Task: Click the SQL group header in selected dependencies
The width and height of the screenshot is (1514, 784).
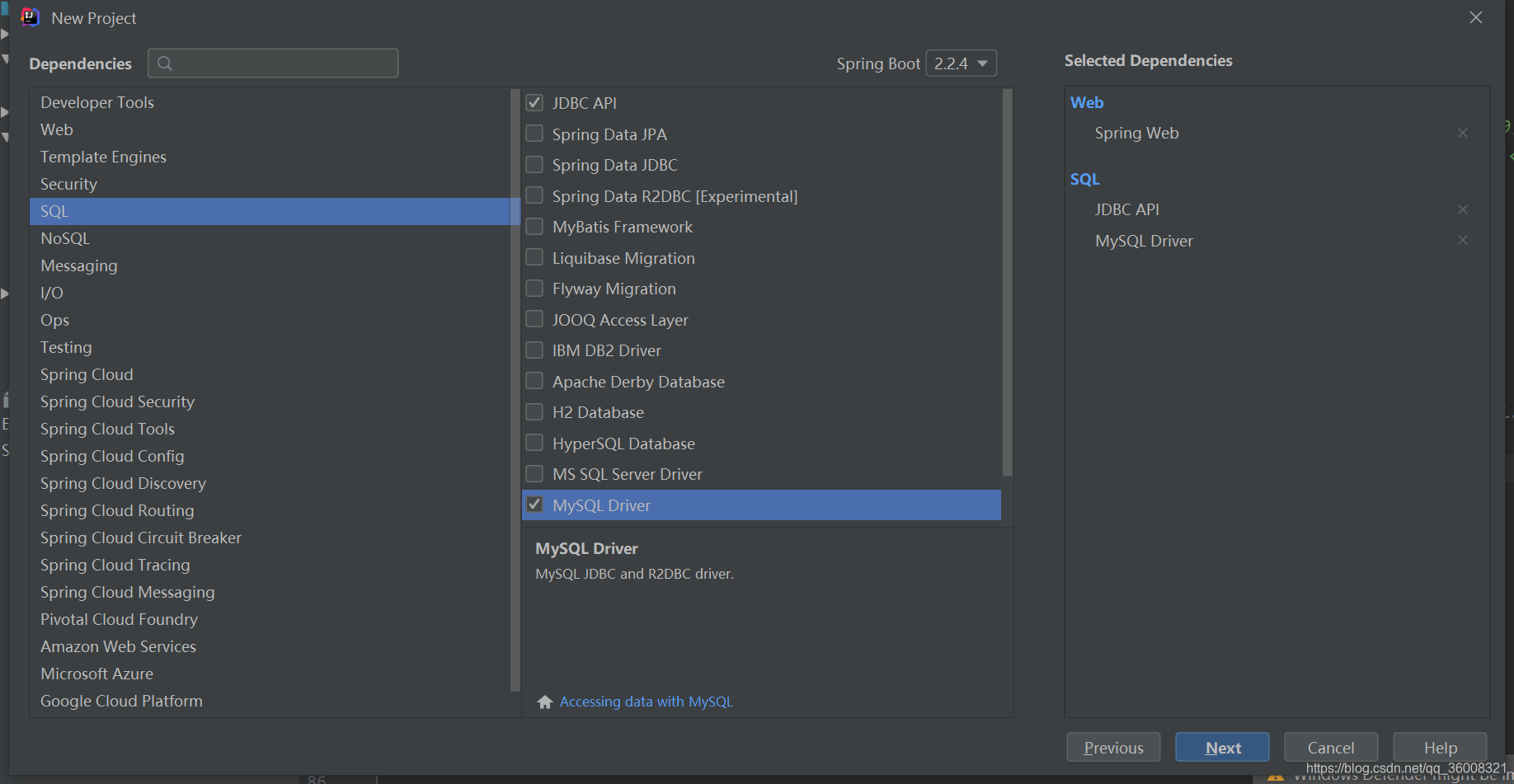Action: click(x=1085, y=179)
